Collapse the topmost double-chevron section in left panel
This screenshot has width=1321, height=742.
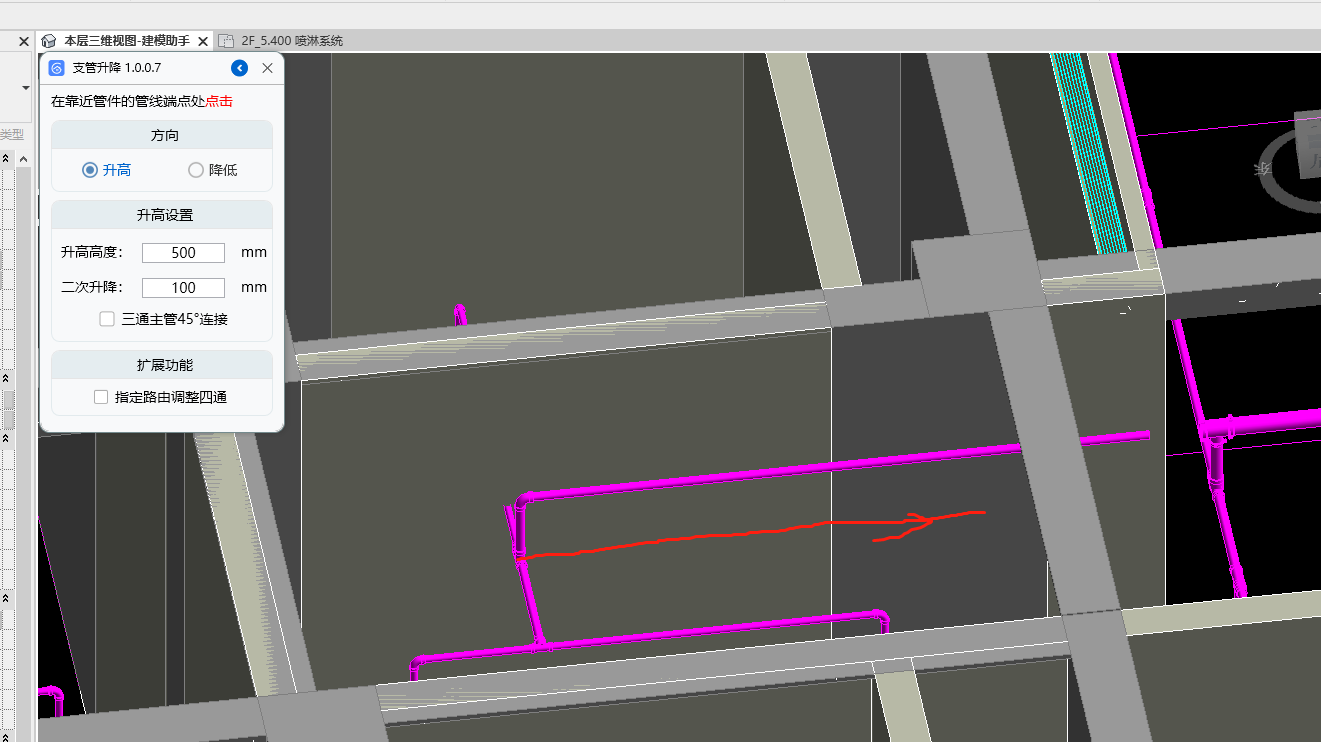pyautogui.click(x=5, y=158)
